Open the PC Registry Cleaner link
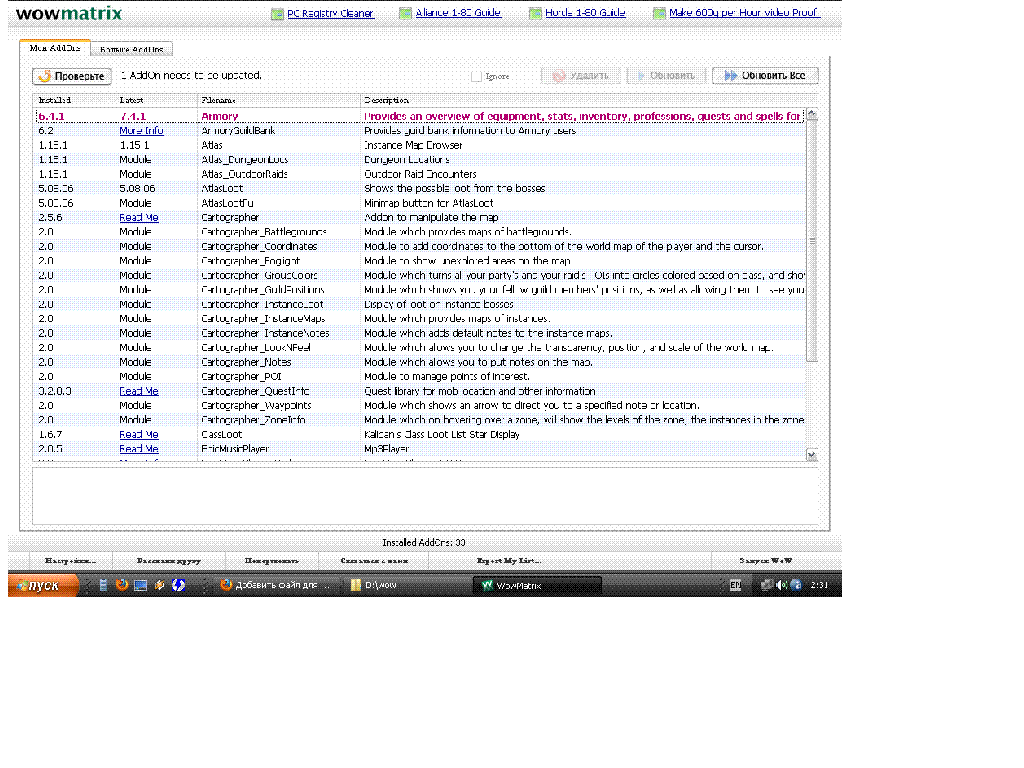This screenshot has width=1024, height=768. coord(330,13)
